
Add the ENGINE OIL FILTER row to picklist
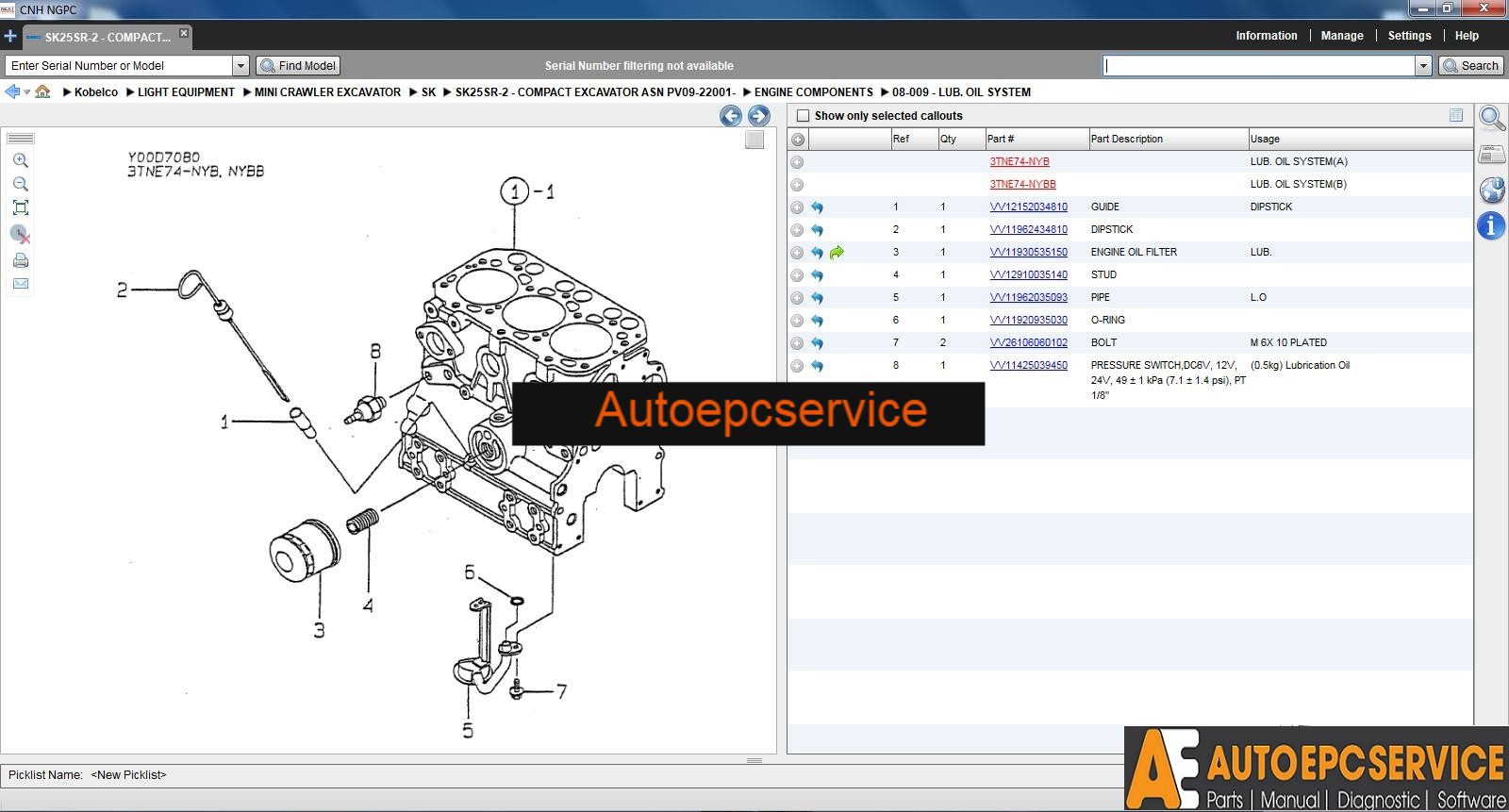click(x=797, y=253)
